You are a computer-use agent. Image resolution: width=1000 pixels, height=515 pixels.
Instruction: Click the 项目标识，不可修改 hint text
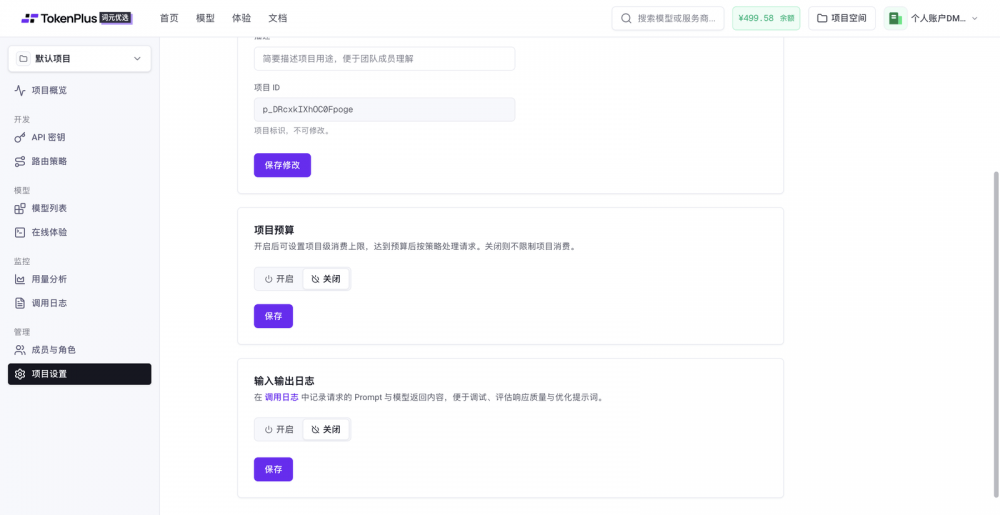click(292, 131)
